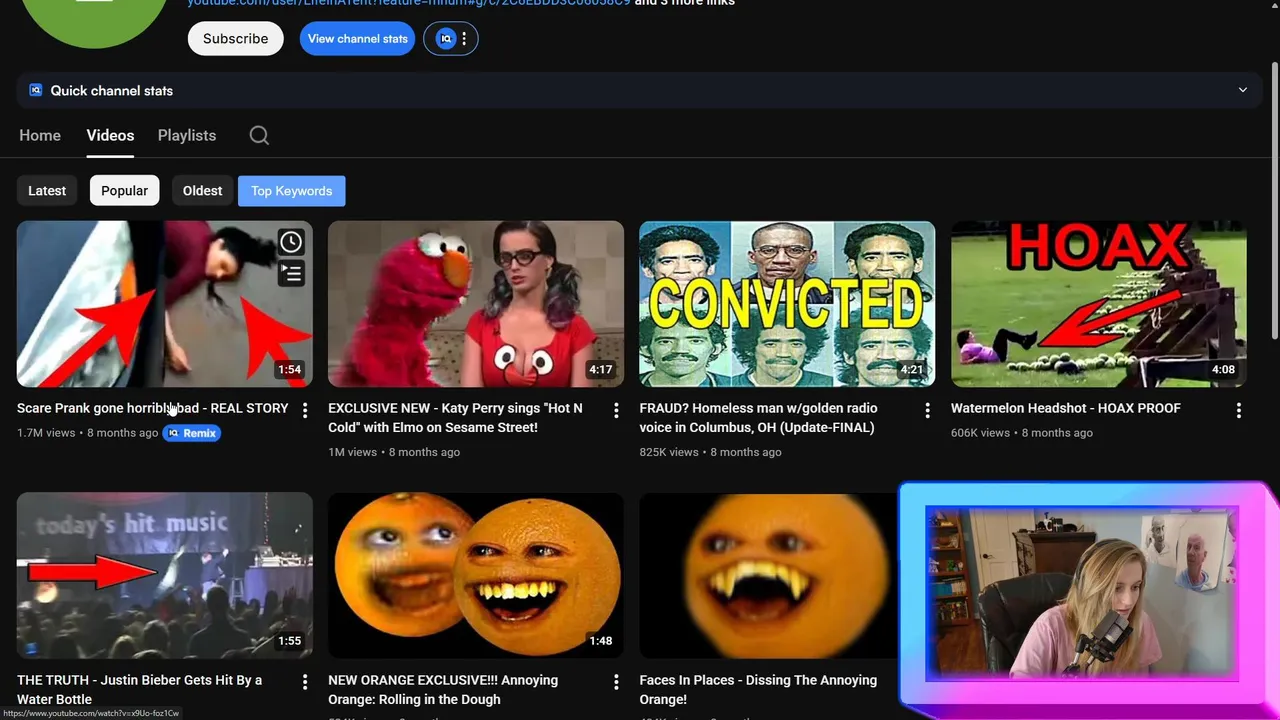Open the fanged orange Faces In Places thumbnail
The height and width of the screenshot is (720, 1280).
(x=768, y=575)
